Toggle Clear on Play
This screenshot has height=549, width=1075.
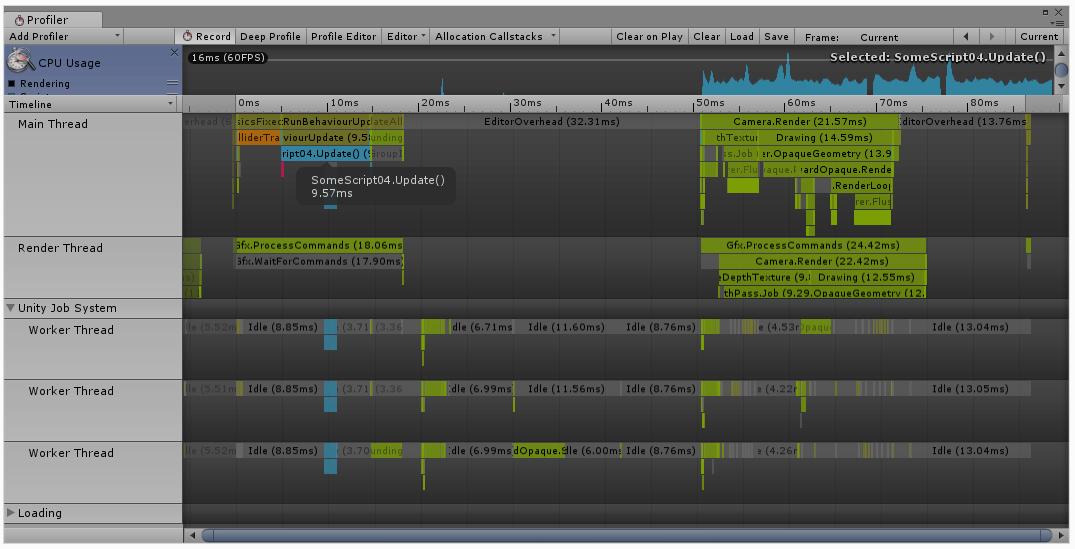(x=649, y=36)
